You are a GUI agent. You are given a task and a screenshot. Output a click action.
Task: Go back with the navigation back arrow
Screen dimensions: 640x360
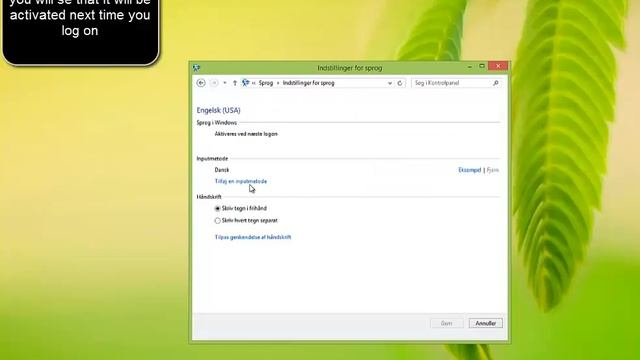pyautogui.click(x=201, y=83)
